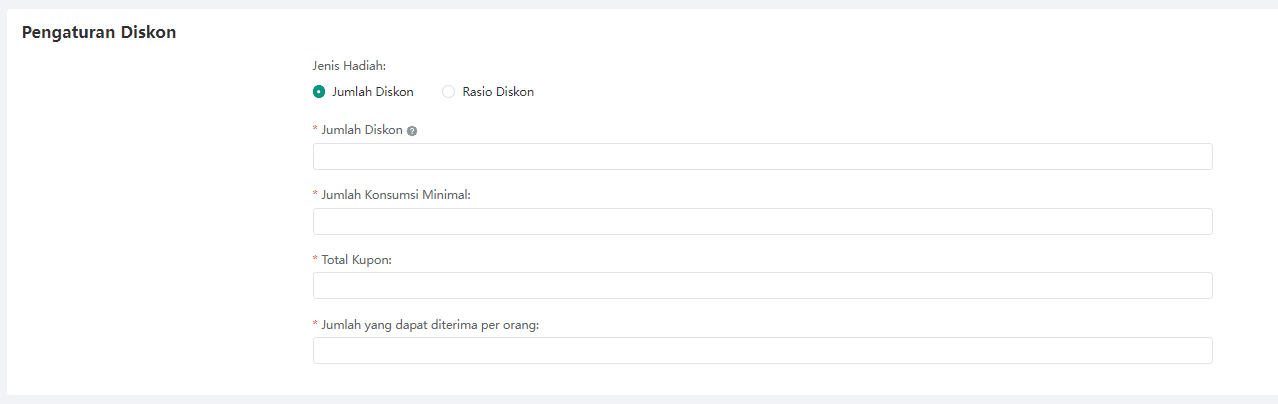Viewport: 1278px width, 404px height.
Task: Click the asterisk before the per orang label
Action: [x=316, y=325]
